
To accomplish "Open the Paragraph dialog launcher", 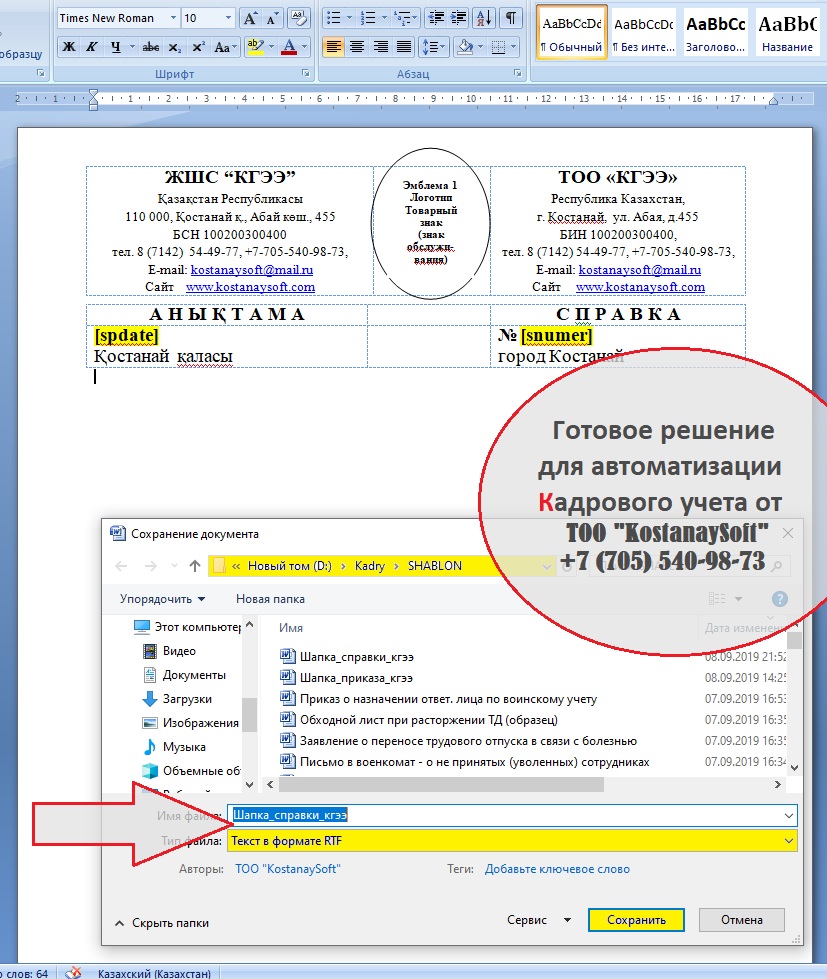I will click(x=518, y=74).
